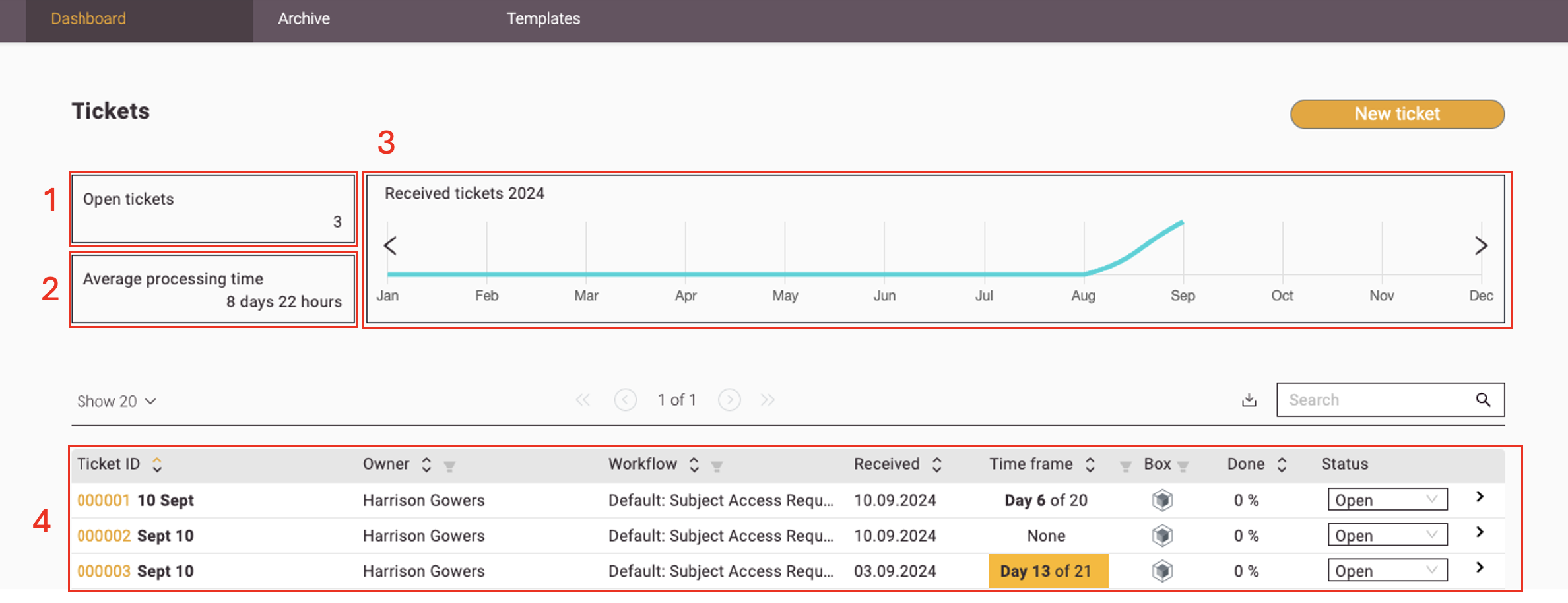Filter tickets by Time frame

pos(1126,466)
